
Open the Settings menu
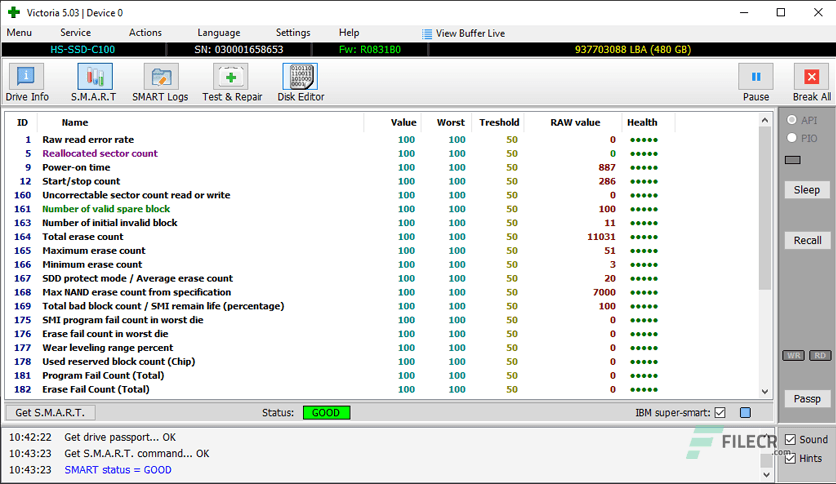tap(293, 33)
